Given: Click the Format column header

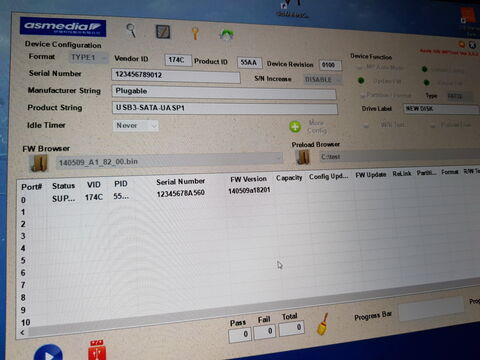Looking at the screenshot, I should pos(450,172).
